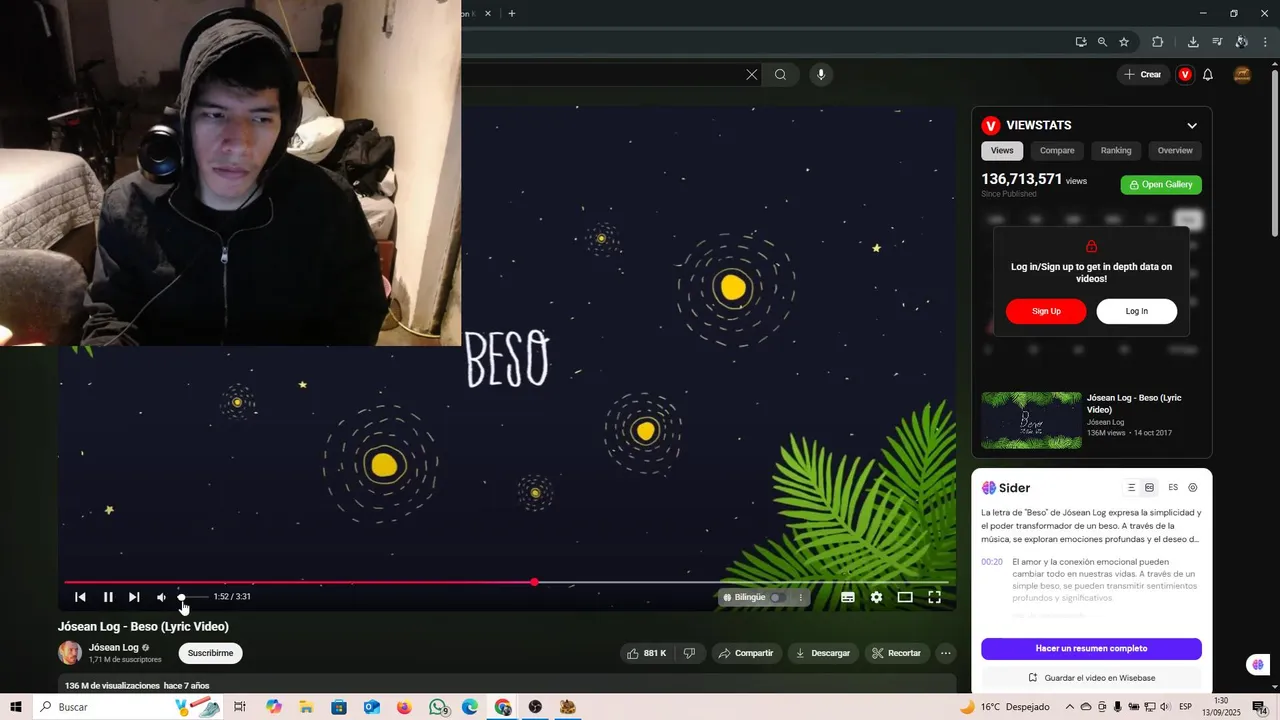Screen dimensions: 1280x720
Task: Click Guardar el video en Wisebase
Action: tap(1091, 678)
